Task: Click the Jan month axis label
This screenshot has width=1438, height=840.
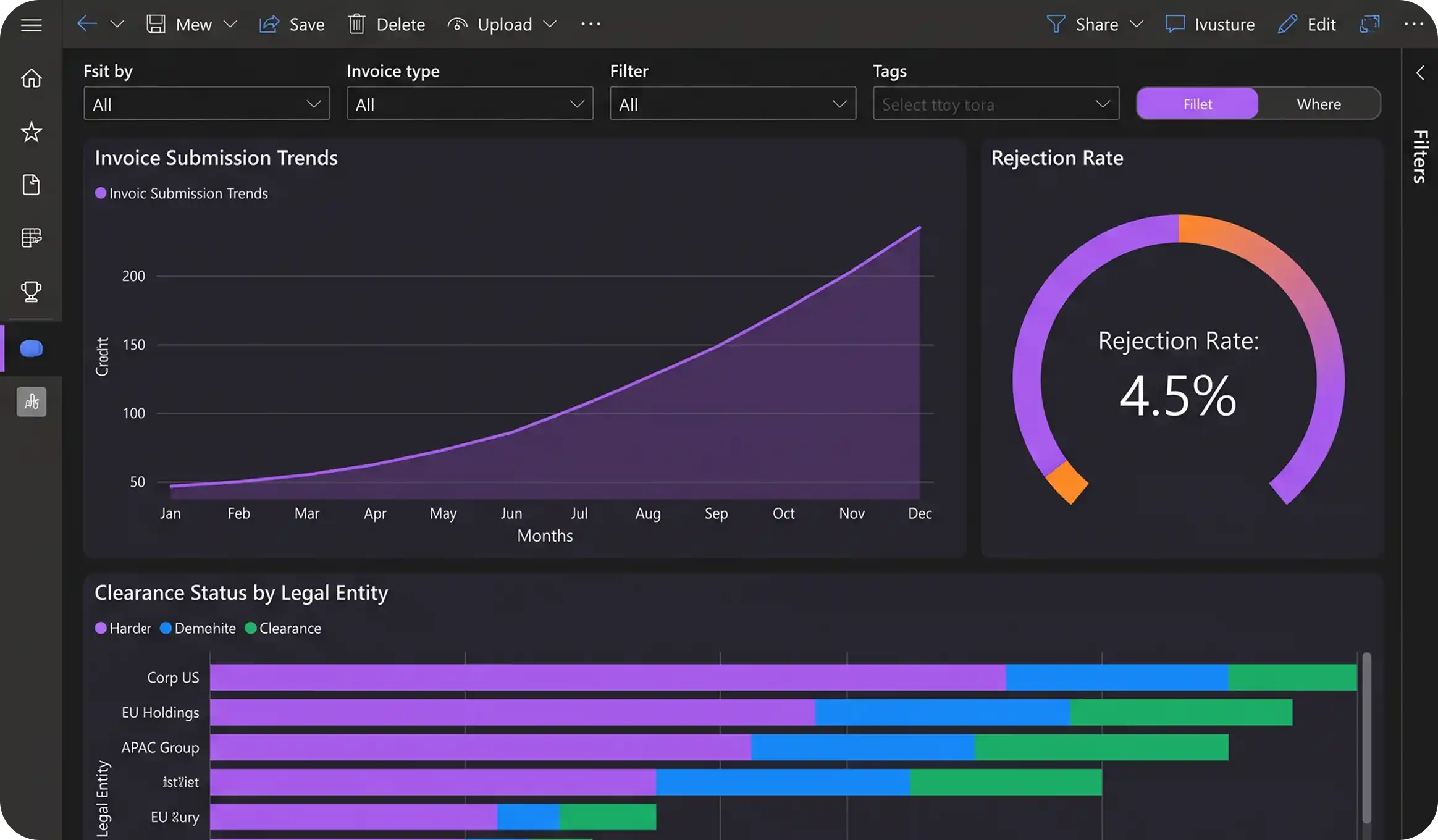Action: pos(170,513)
